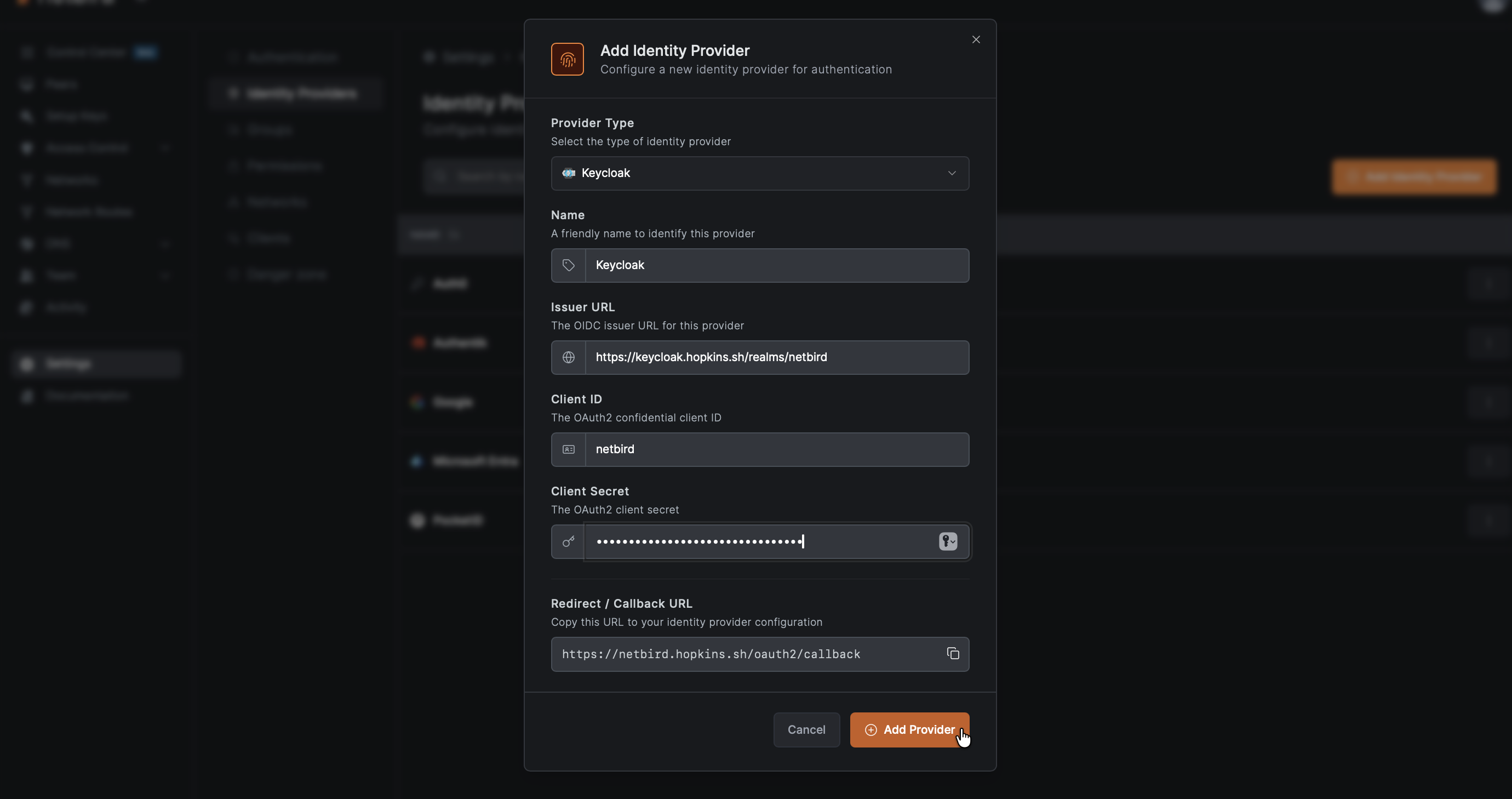Open blurred Settings item in left sidebar
The width and height of the screenshot is (1512, 799).
tap(68, 364)
